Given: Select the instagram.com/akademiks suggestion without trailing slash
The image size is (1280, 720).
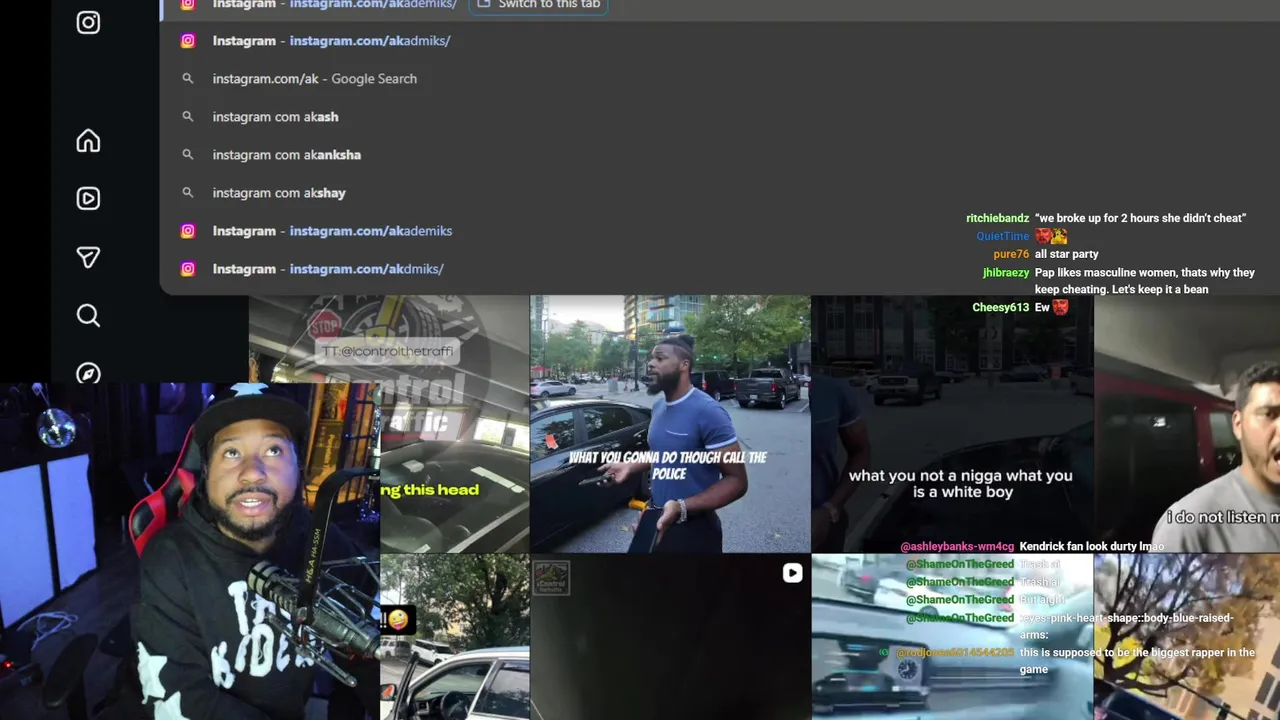Looking at the screenshot, I should tap(720, 231).
